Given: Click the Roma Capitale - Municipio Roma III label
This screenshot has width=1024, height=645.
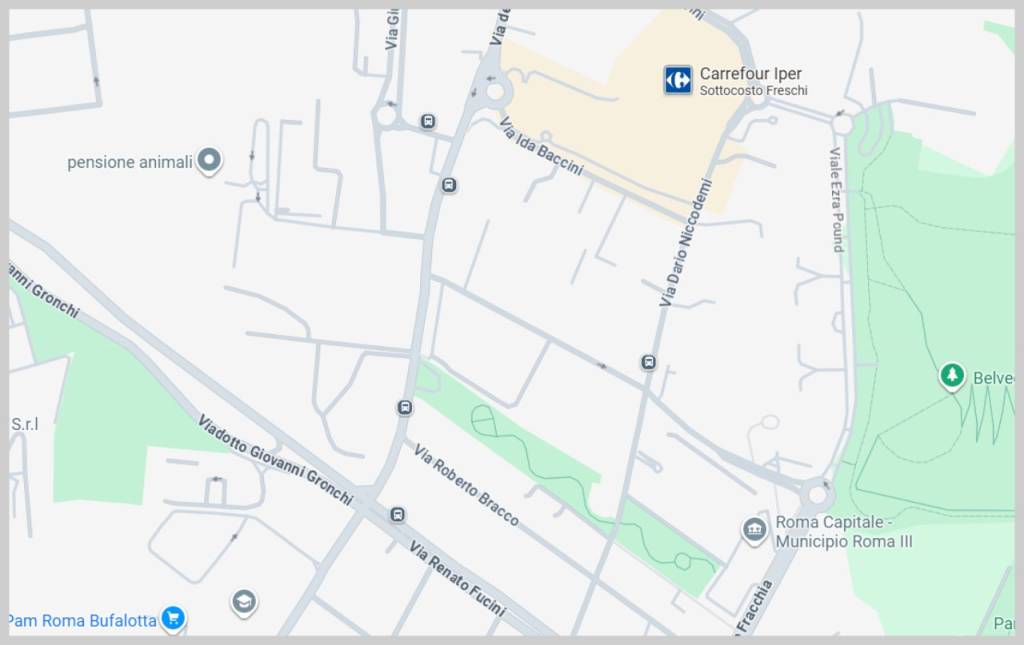Looking at the screenshot, I should (x=844, y=531).
